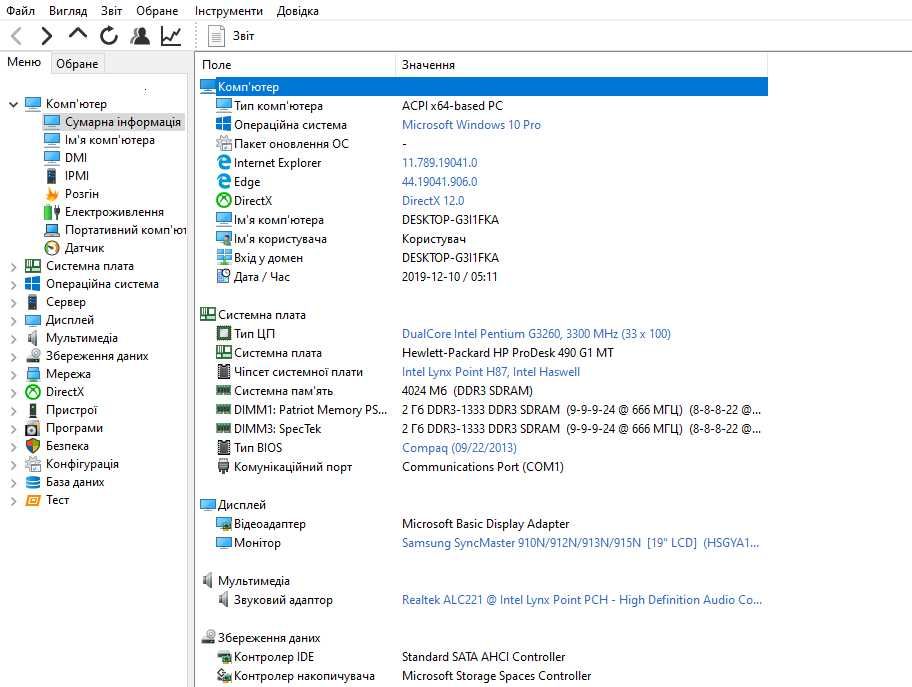Click the Електроживлення battery icon
The image size is (912, 687).
click(52, 212)
